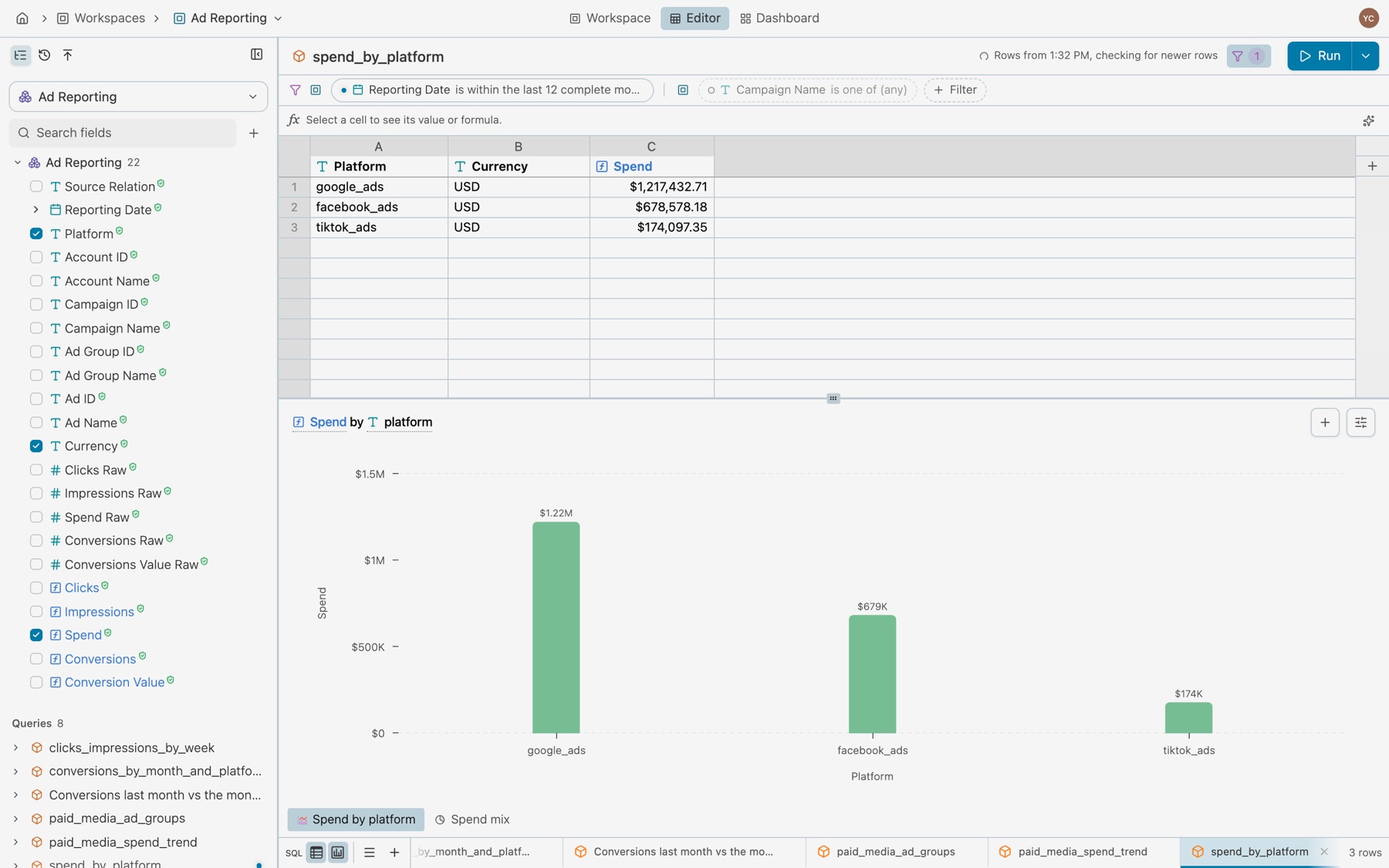Select the google_ads bar in chart
The image size is (1389, 868).
556,627
